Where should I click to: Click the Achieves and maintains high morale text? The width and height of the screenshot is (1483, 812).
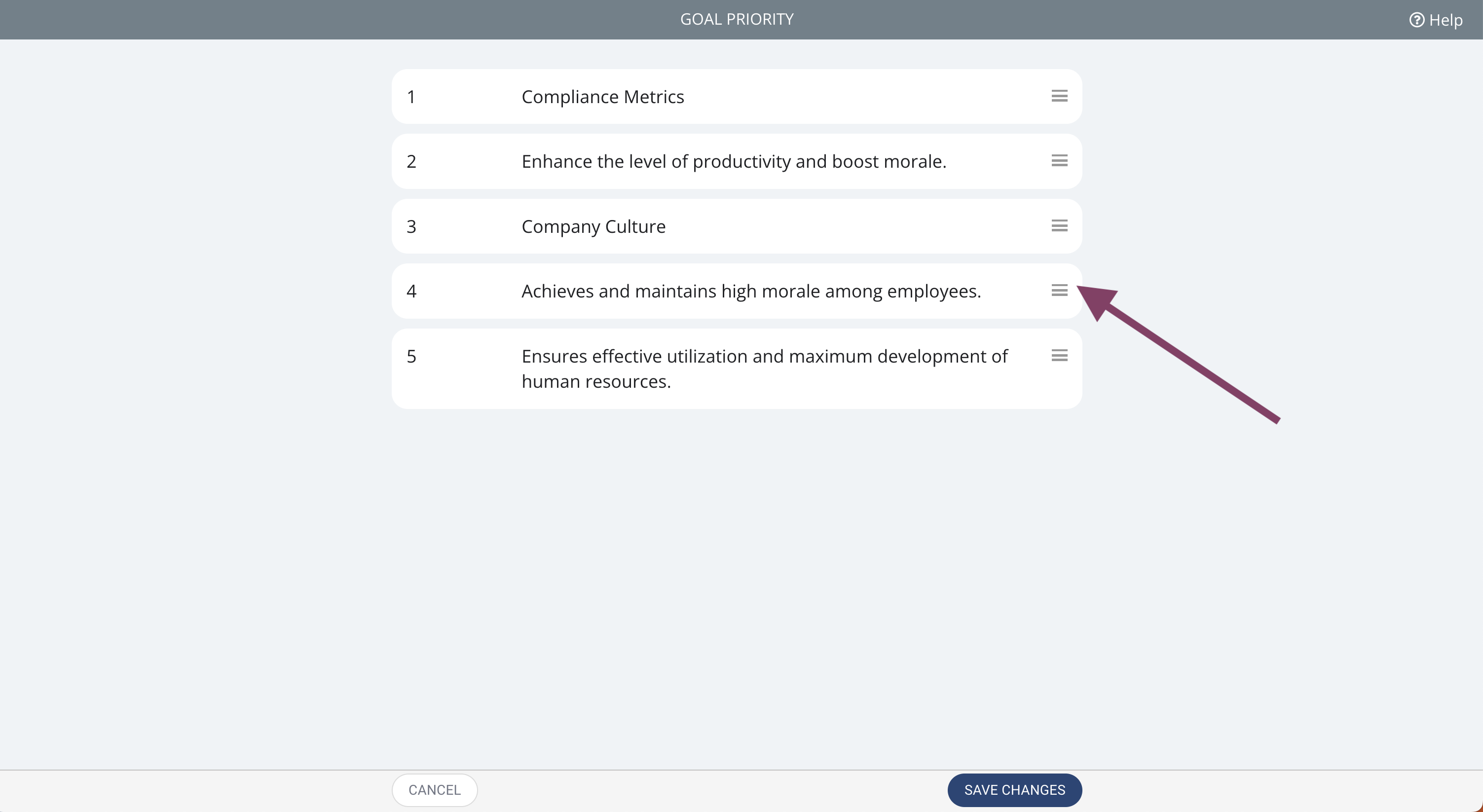[x=751, y=292]
